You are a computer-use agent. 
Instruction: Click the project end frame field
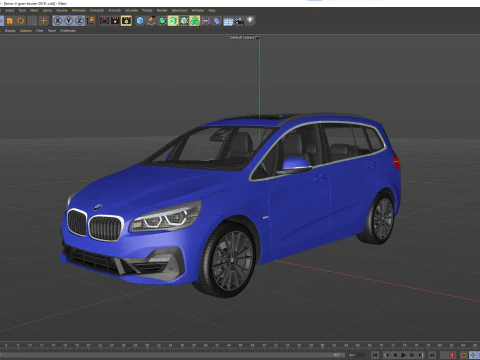[x=356, y=355]
